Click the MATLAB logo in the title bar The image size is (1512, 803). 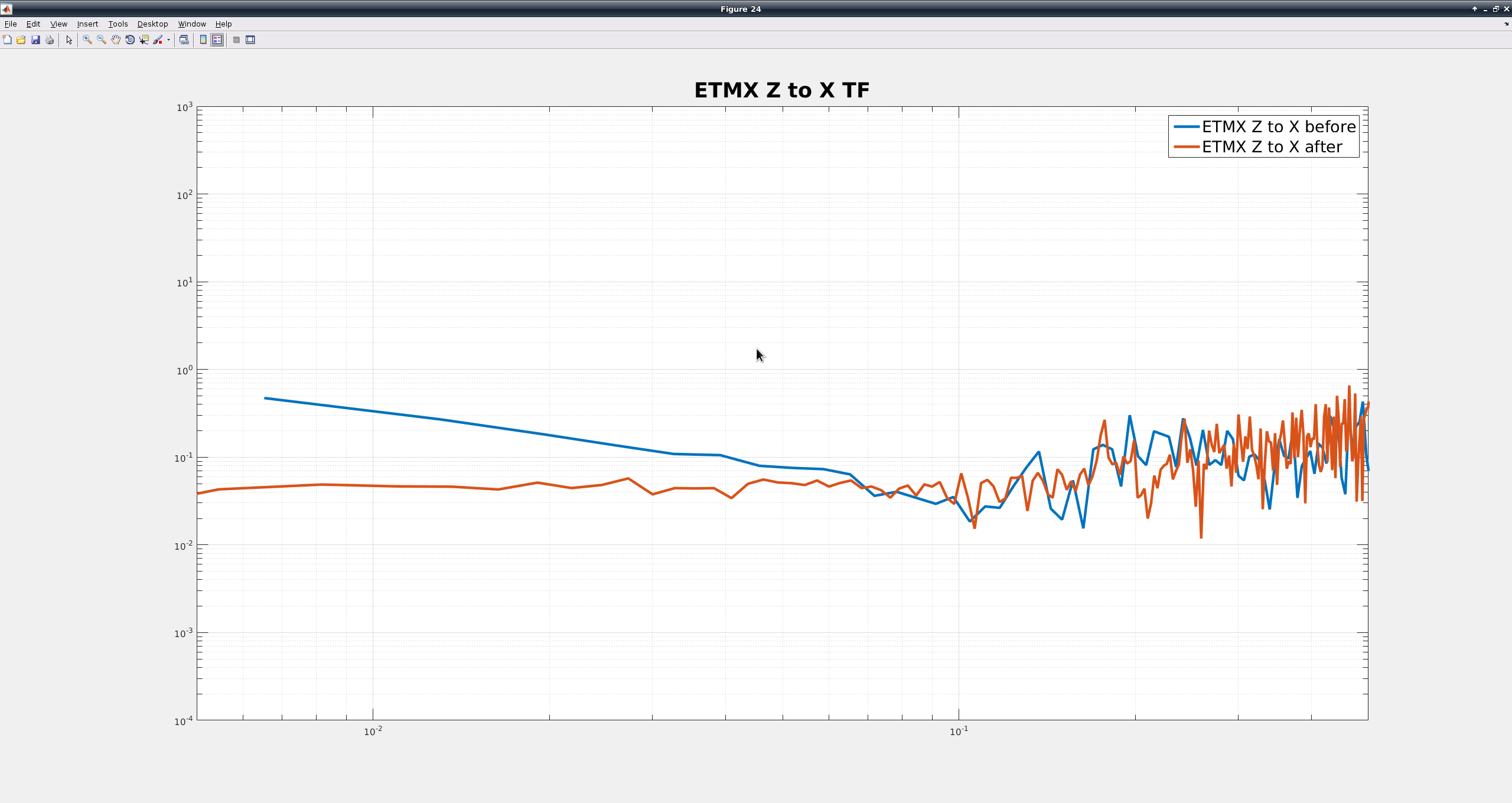6,9
